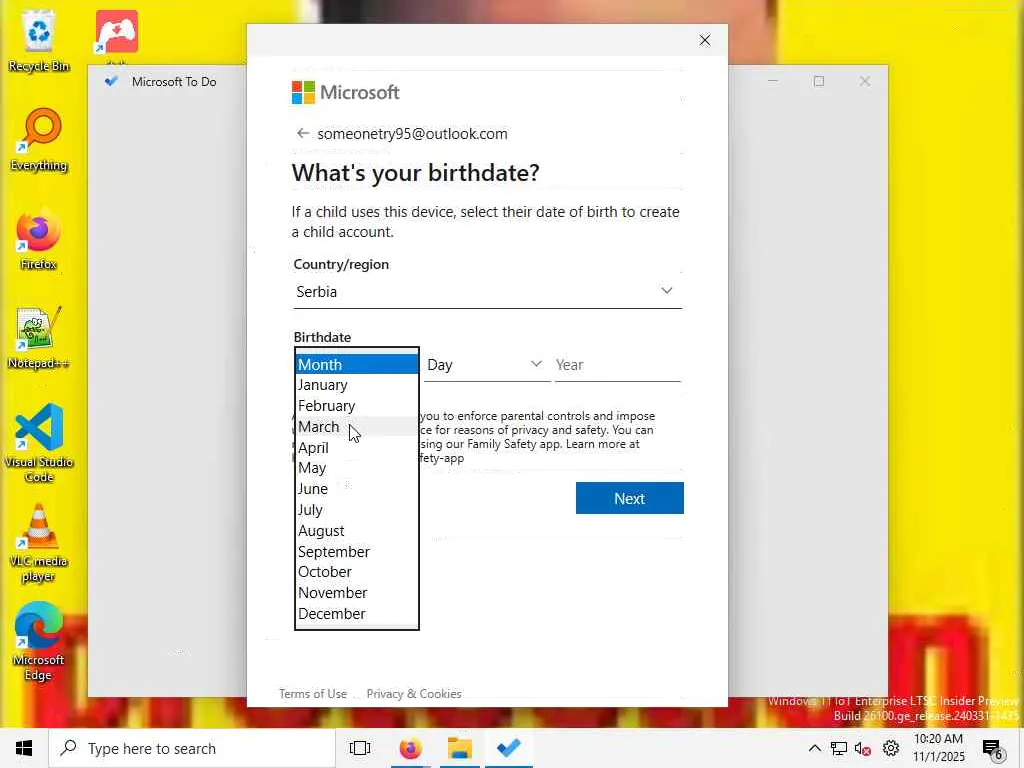The height and width of the screenshot is (768, 1024).
Task: Click the Year input field
Action: [618, 364]
